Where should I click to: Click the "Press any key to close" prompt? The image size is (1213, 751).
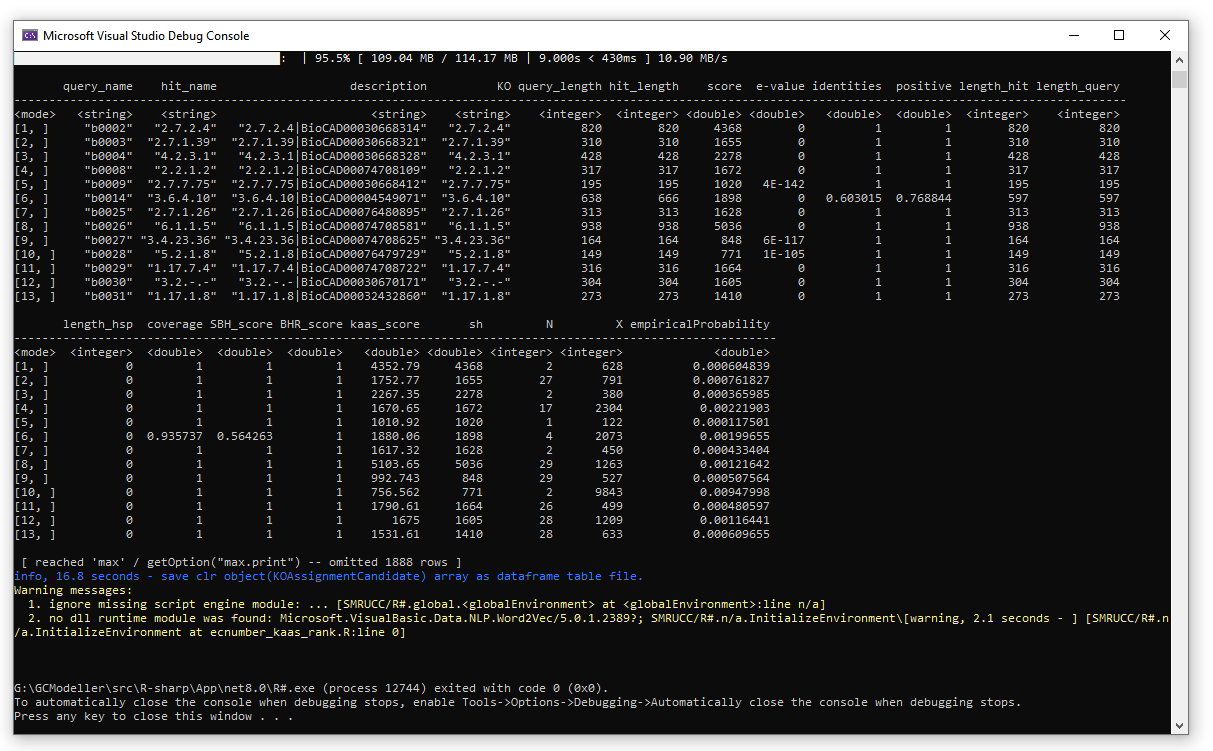[153, 716]
